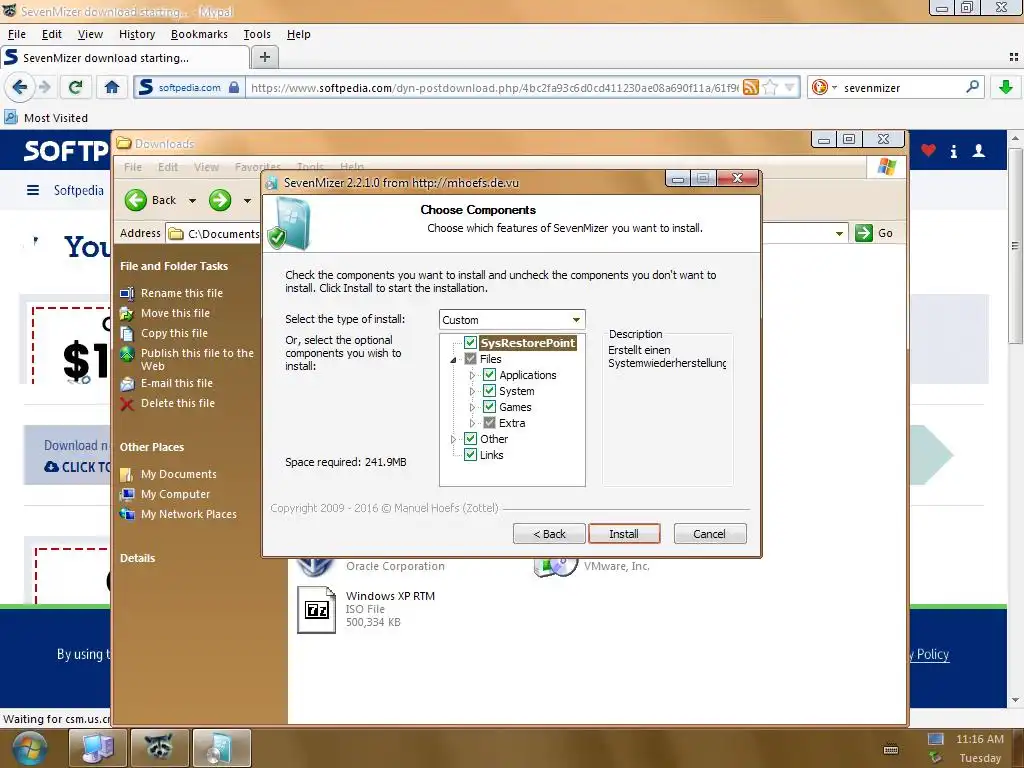This screenshot has height=768, width=1024.
Task: Click the softpedia.com site identity badge
Action: (x=189, y=87)
